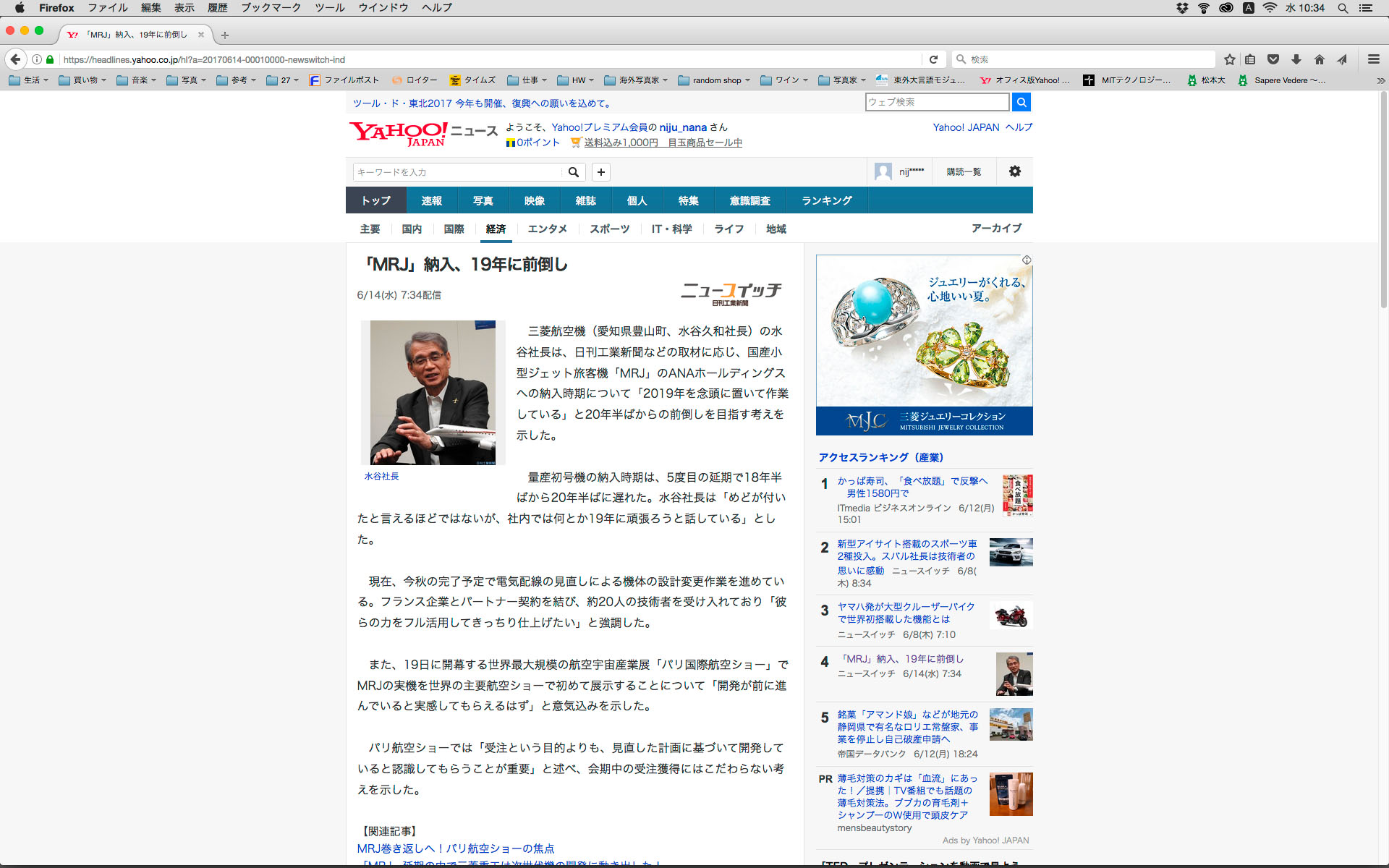Expand the 生活 bookmarks folder
The width and height of the screenshot is (1389, 868).
[29, 80]
